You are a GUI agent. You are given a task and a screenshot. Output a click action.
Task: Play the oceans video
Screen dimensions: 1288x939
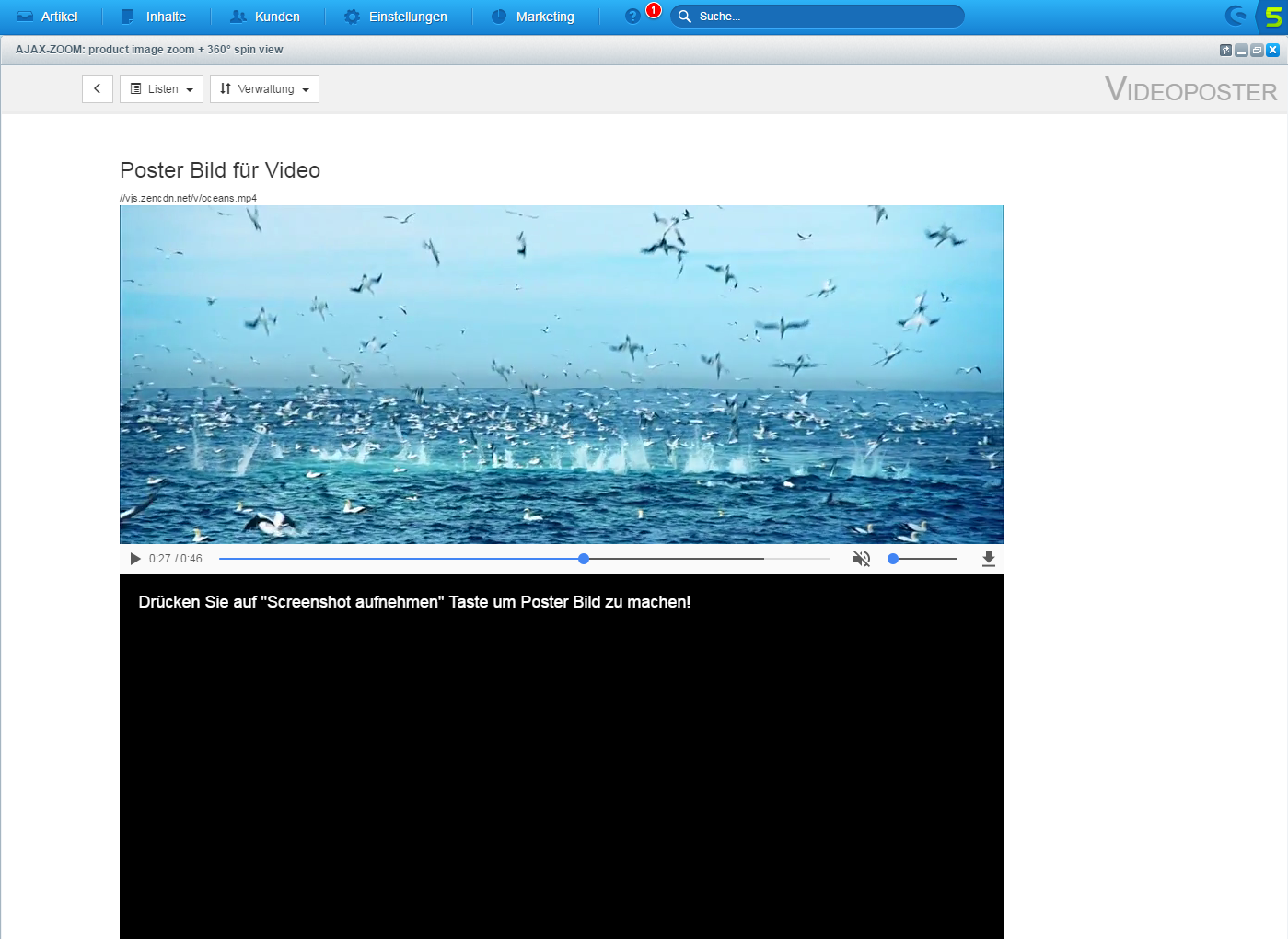click(x=135, y=559)
